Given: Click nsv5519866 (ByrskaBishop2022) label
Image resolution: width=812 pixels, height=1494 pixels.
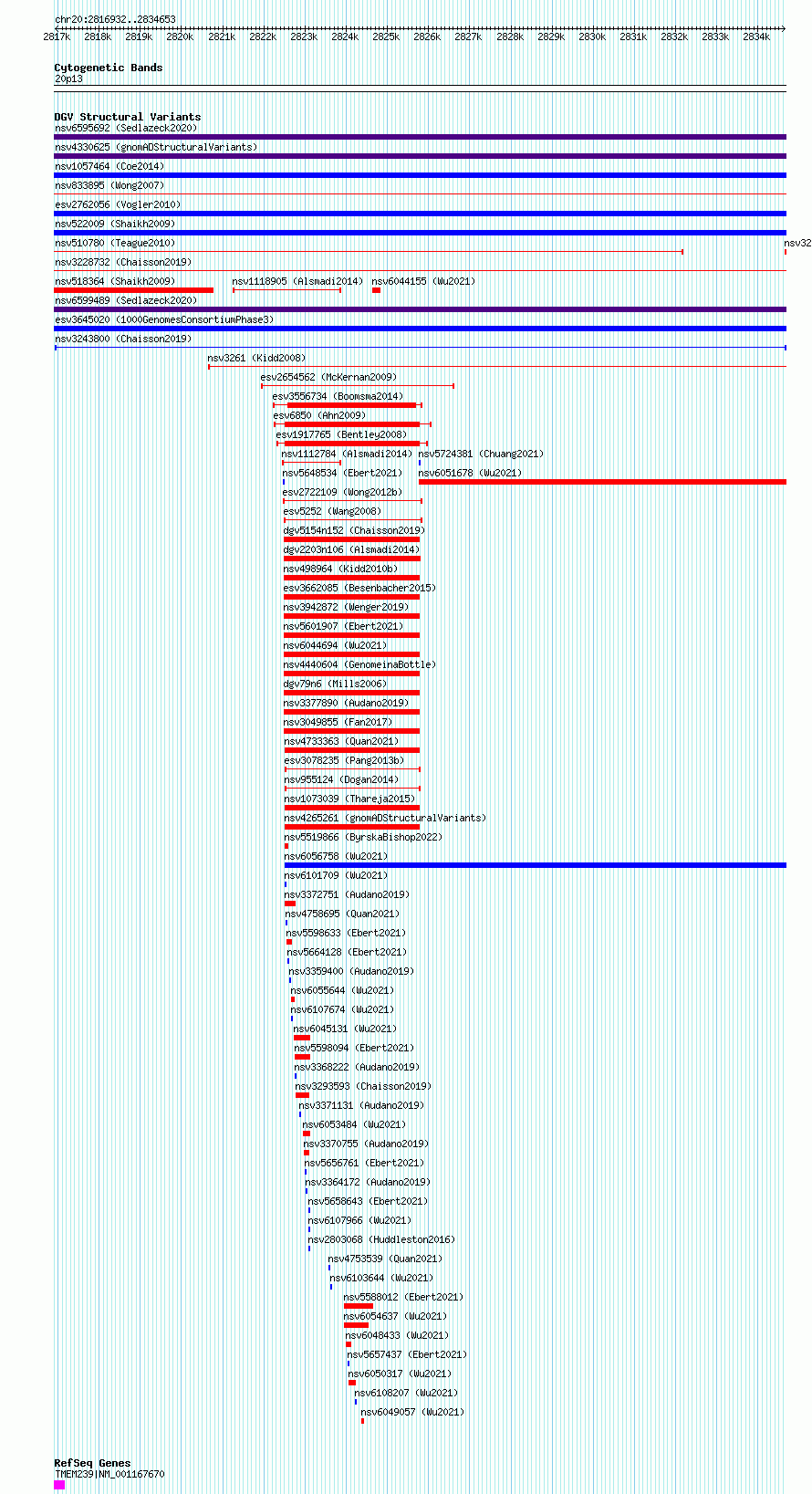Looking at the screenshot, I should [364, 837].
